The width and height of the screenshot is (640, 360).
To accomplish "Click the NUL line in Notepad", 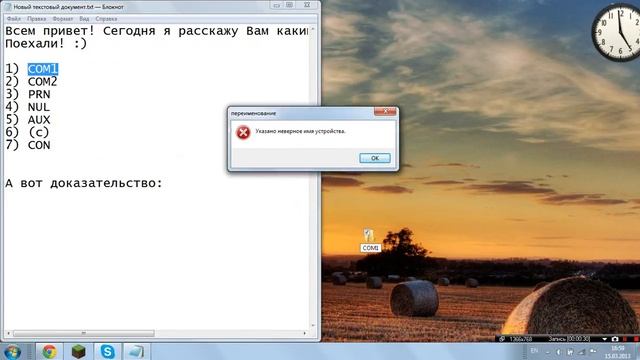I will click(28, 107).
